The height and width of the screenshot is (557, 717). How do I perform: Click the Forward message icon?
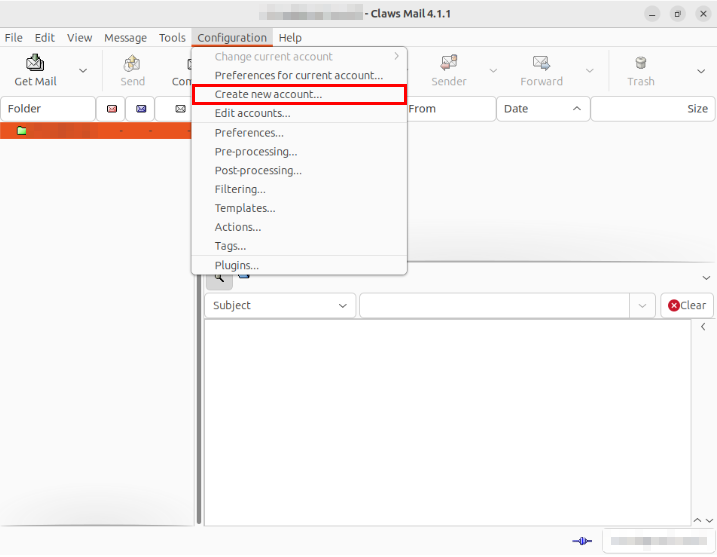(541, 63)
